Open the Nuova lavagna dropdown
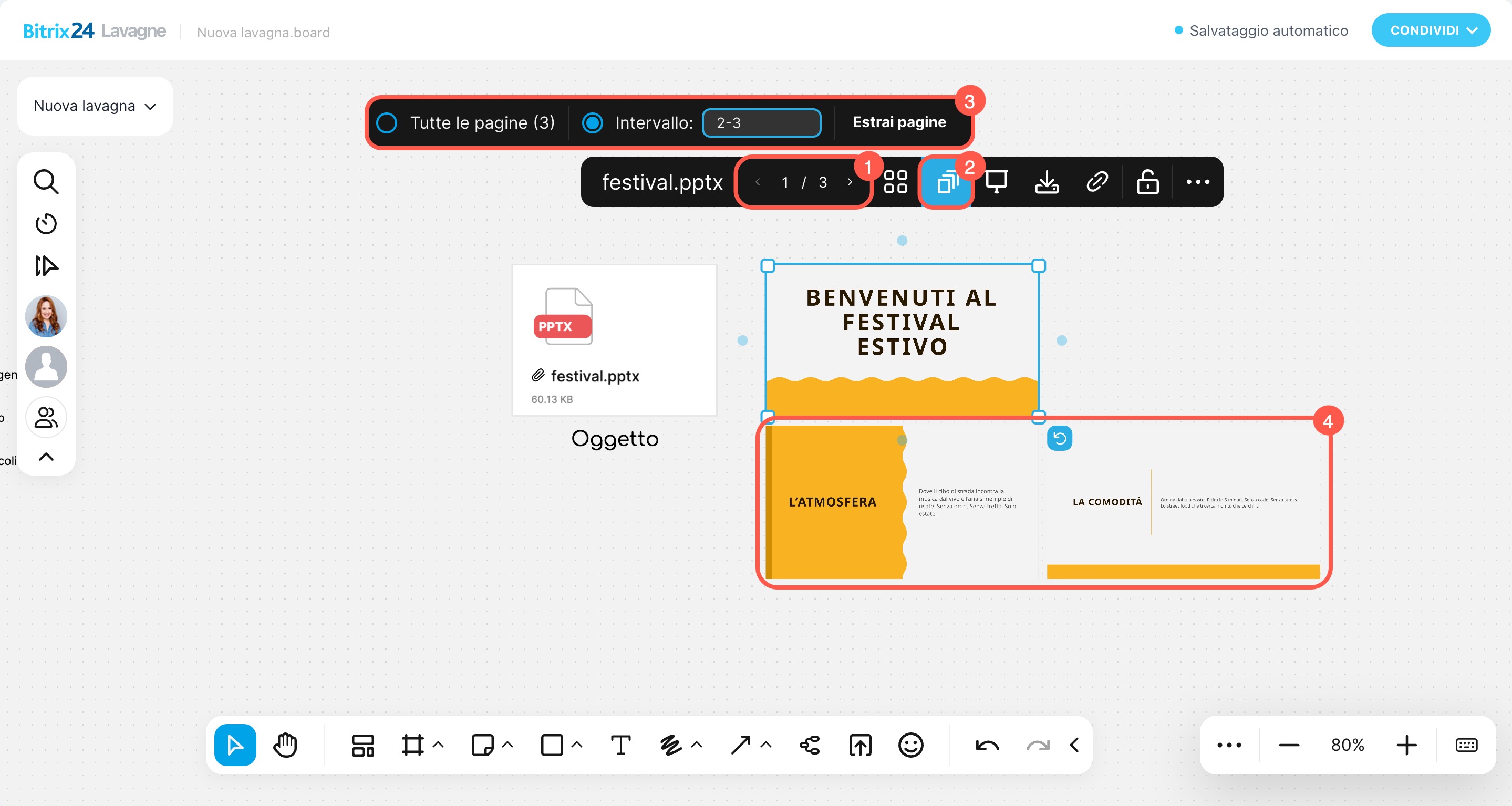The height and width of the screenshot is (806, 1512). coord(95,106)
